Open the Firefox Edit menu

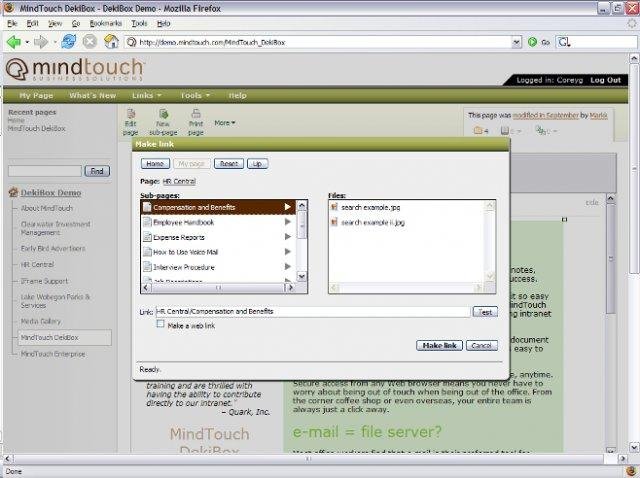click(33, 23)
